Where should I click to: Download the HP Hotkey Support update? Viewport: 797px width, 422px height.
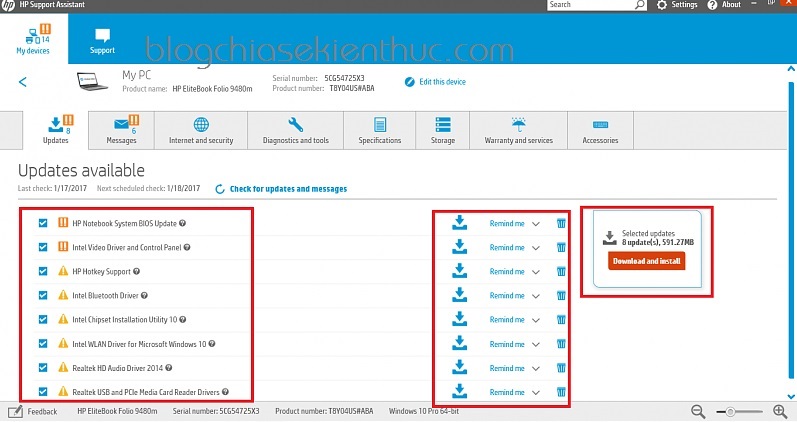coord(459,271)
